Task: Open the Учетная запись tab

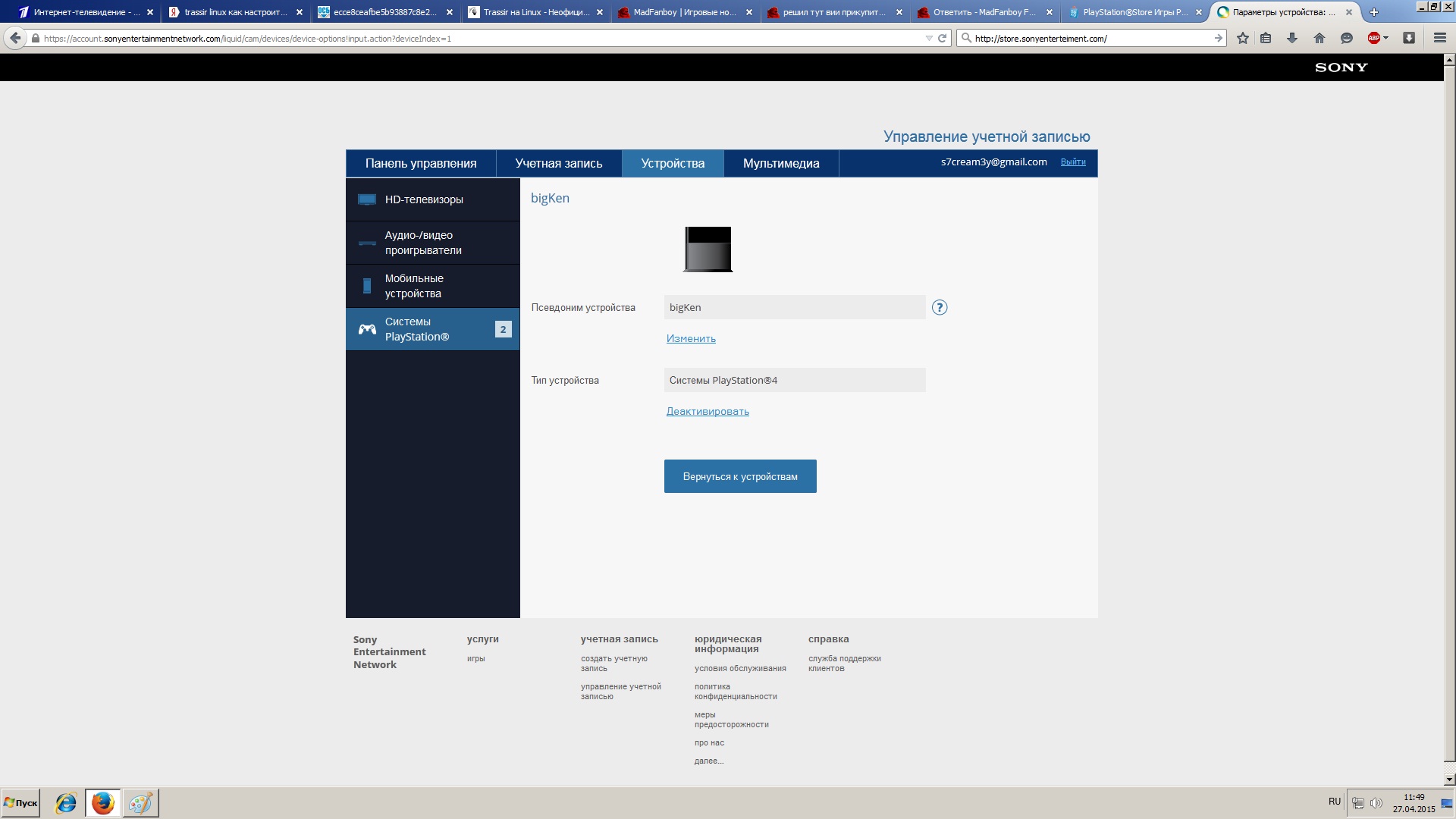Action: [559, 163]
